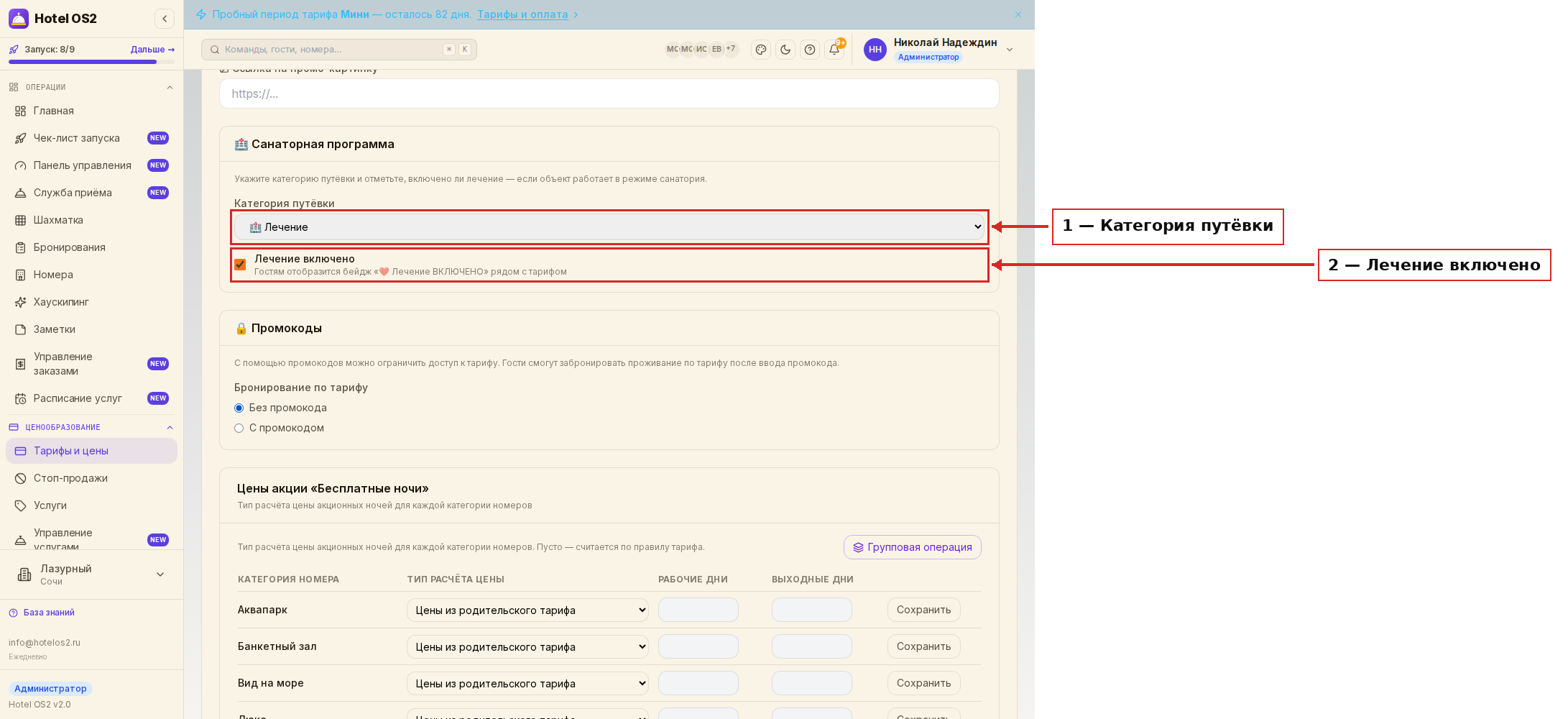Viewport: 1568px width, 719px height.
Task: Go to Бронирования section
Action: point(92,247)
